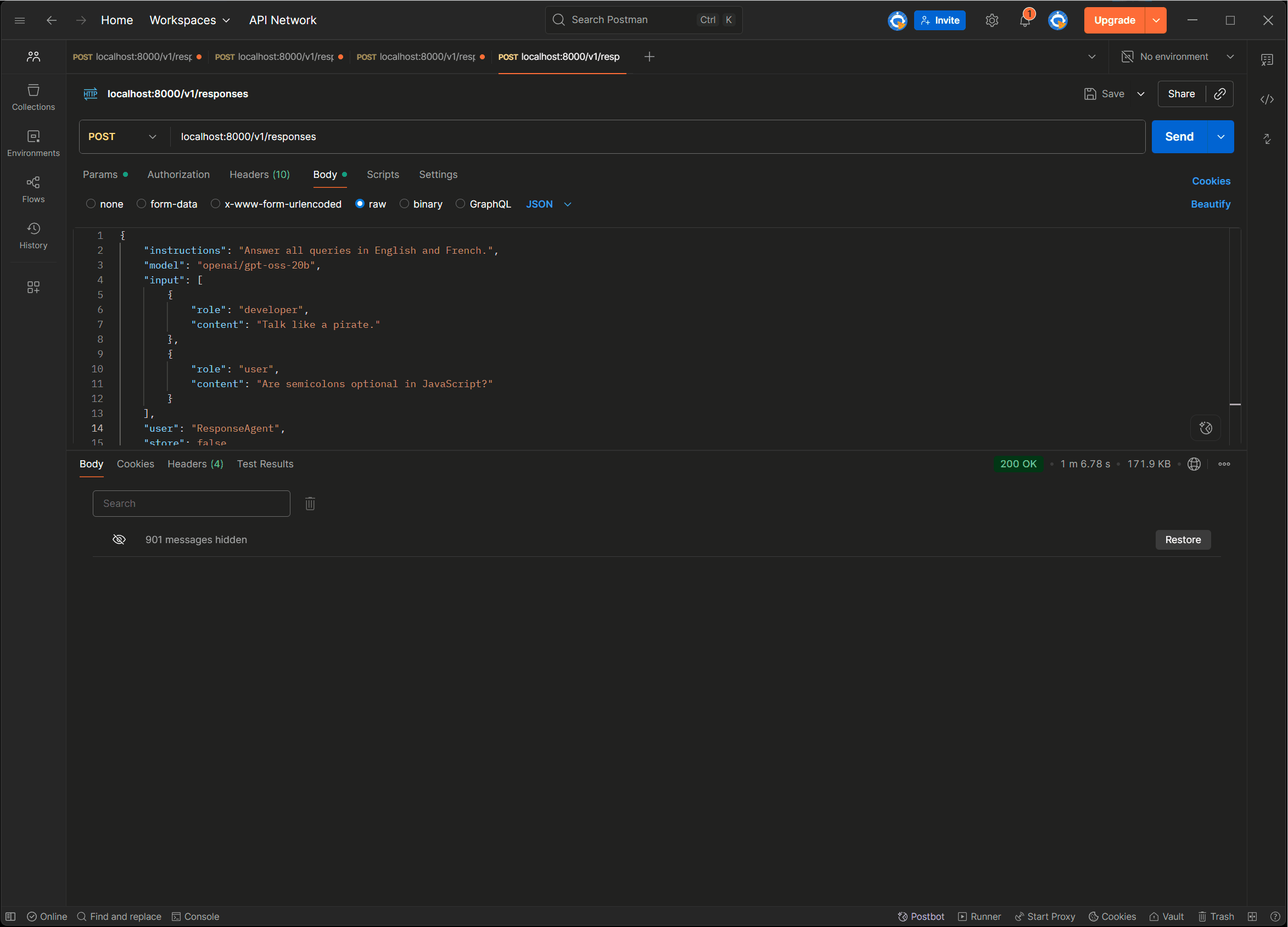
Task: Go forward with the right arrow
Action: [x=81, y=20]
